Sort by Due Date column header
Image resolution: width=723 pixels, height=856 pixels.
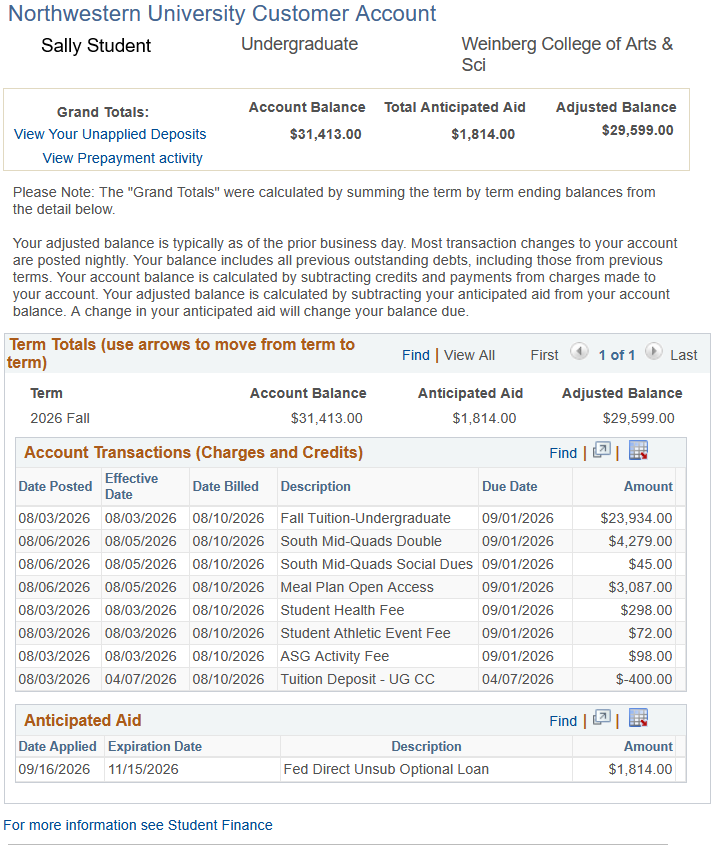tap(509, 486)
